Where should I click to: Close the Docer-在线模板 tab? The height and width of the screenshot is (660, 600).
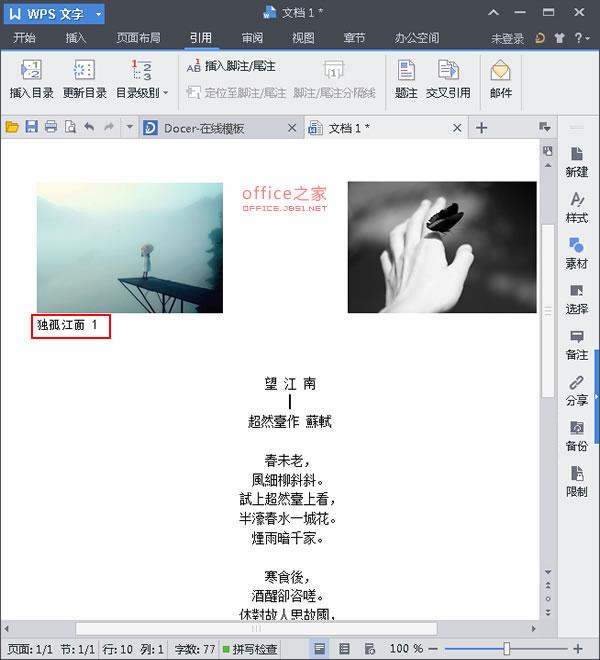292,128
